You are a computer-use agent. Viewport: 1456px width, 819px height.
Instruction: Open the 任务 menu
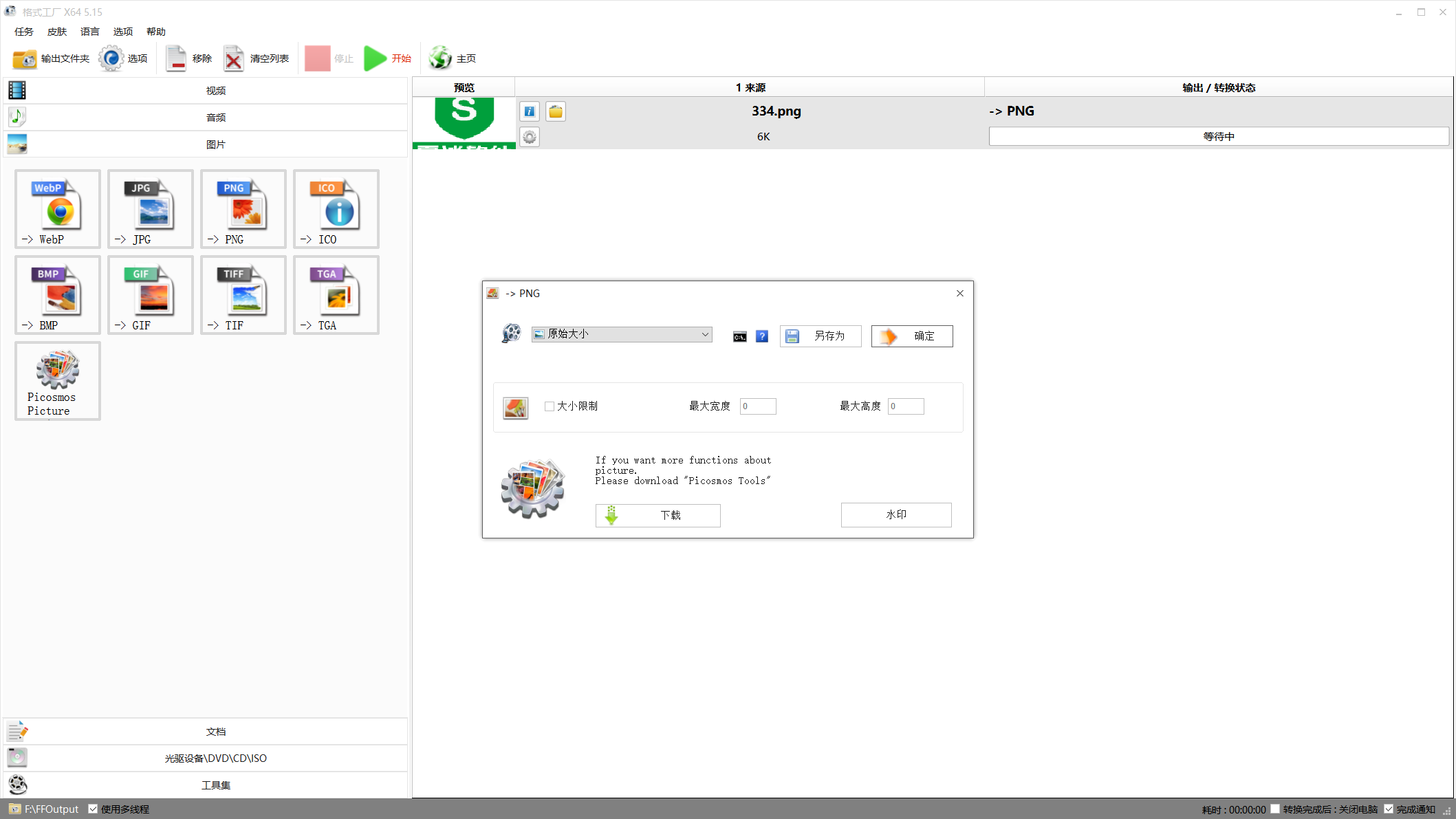point(24,32)
